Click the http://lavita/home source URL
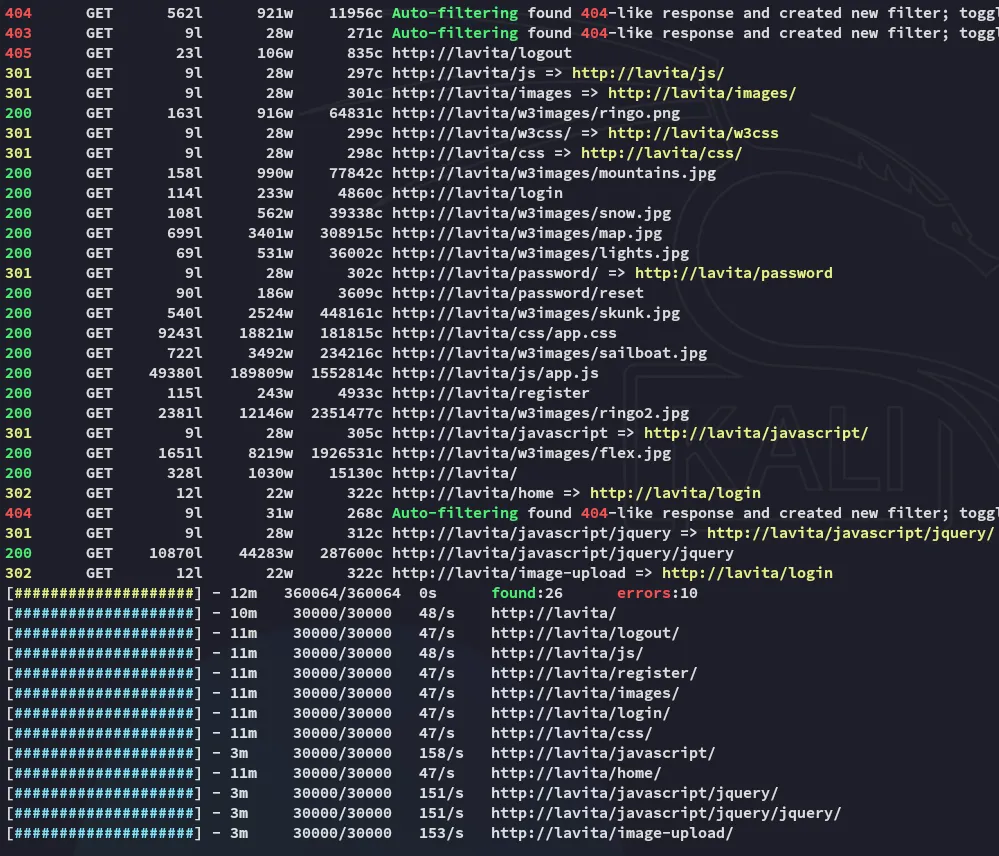Image resolution: width=999 pixels, height=856 pixels. [x=473, y=493]
